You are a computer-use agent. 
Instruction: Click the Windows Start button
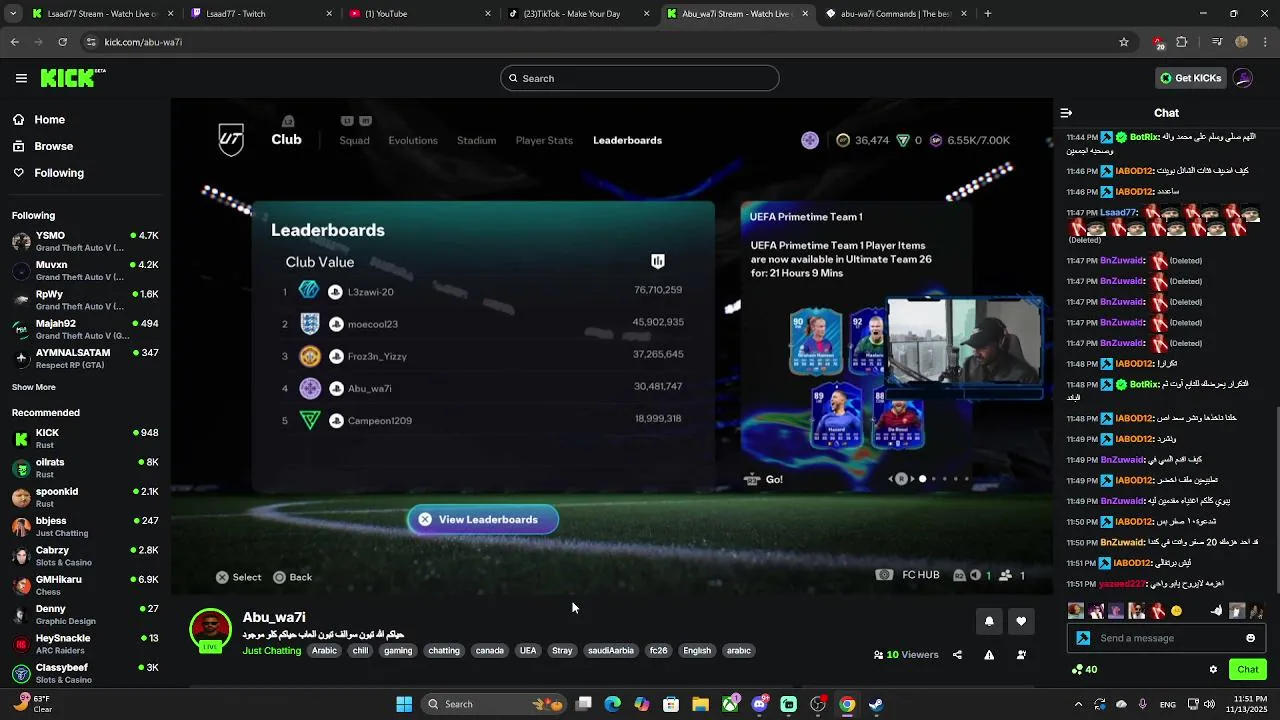pyautogui.click(x=404, y=704)
